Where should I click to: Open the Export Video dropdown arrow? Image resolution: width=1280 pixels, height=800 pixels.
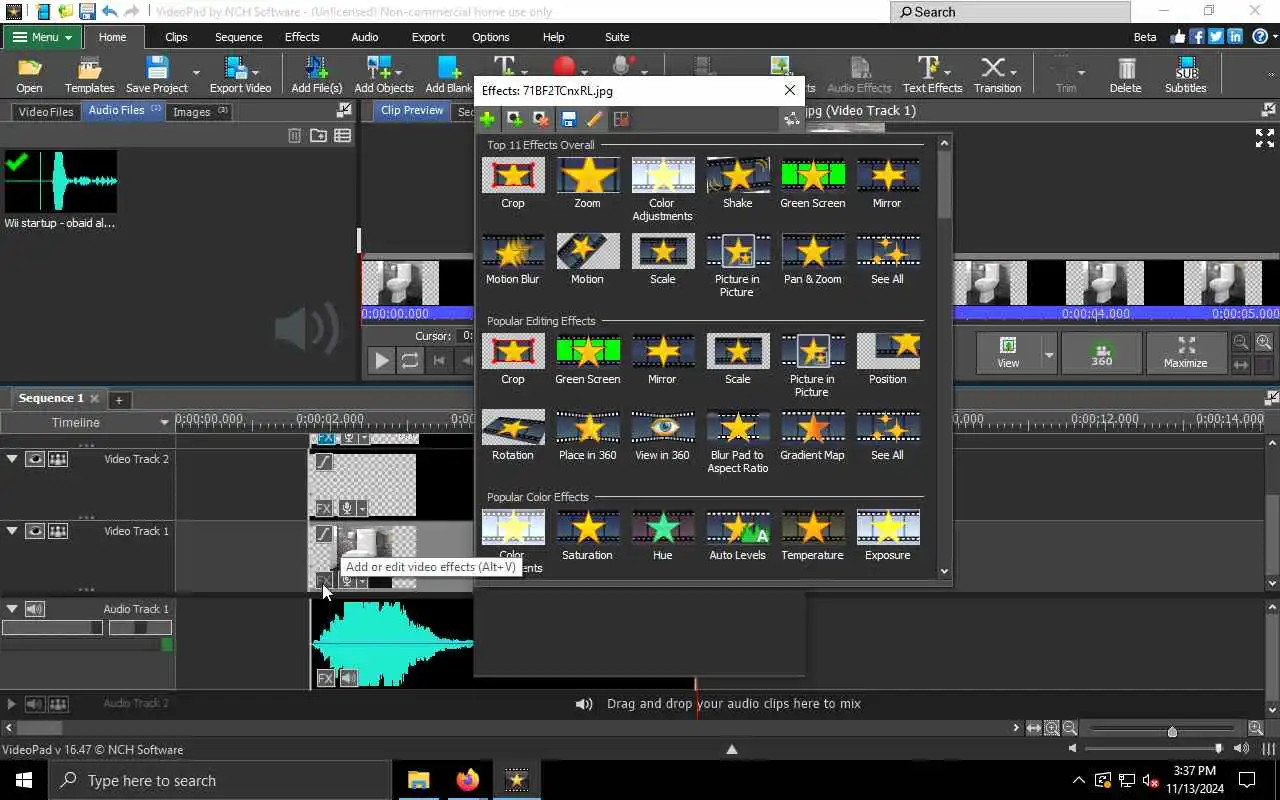(255, 72)
